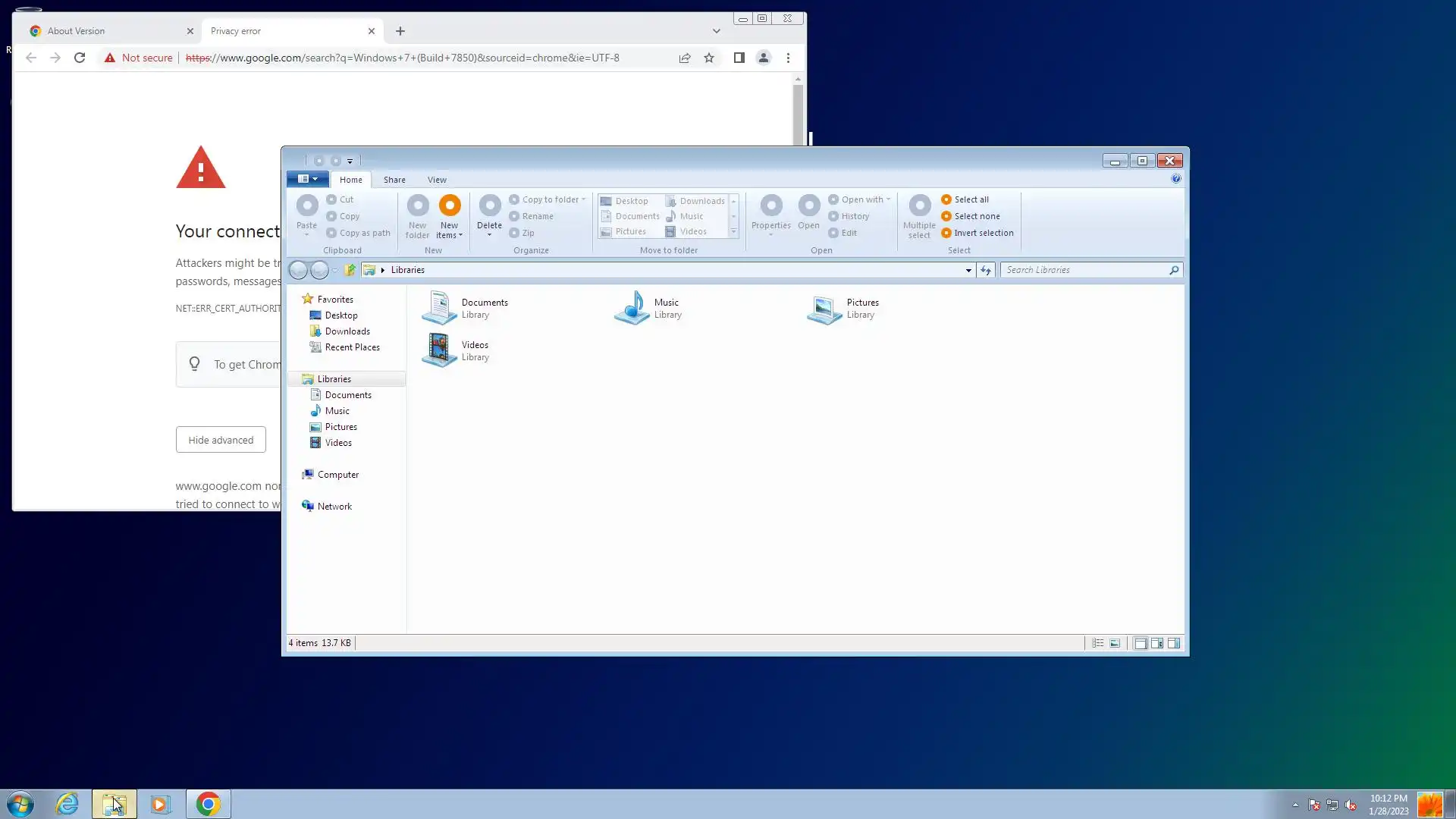Expand the address bar history dropdown
The width and height of the screenshot is (1456, 819).
pos(968,270)
